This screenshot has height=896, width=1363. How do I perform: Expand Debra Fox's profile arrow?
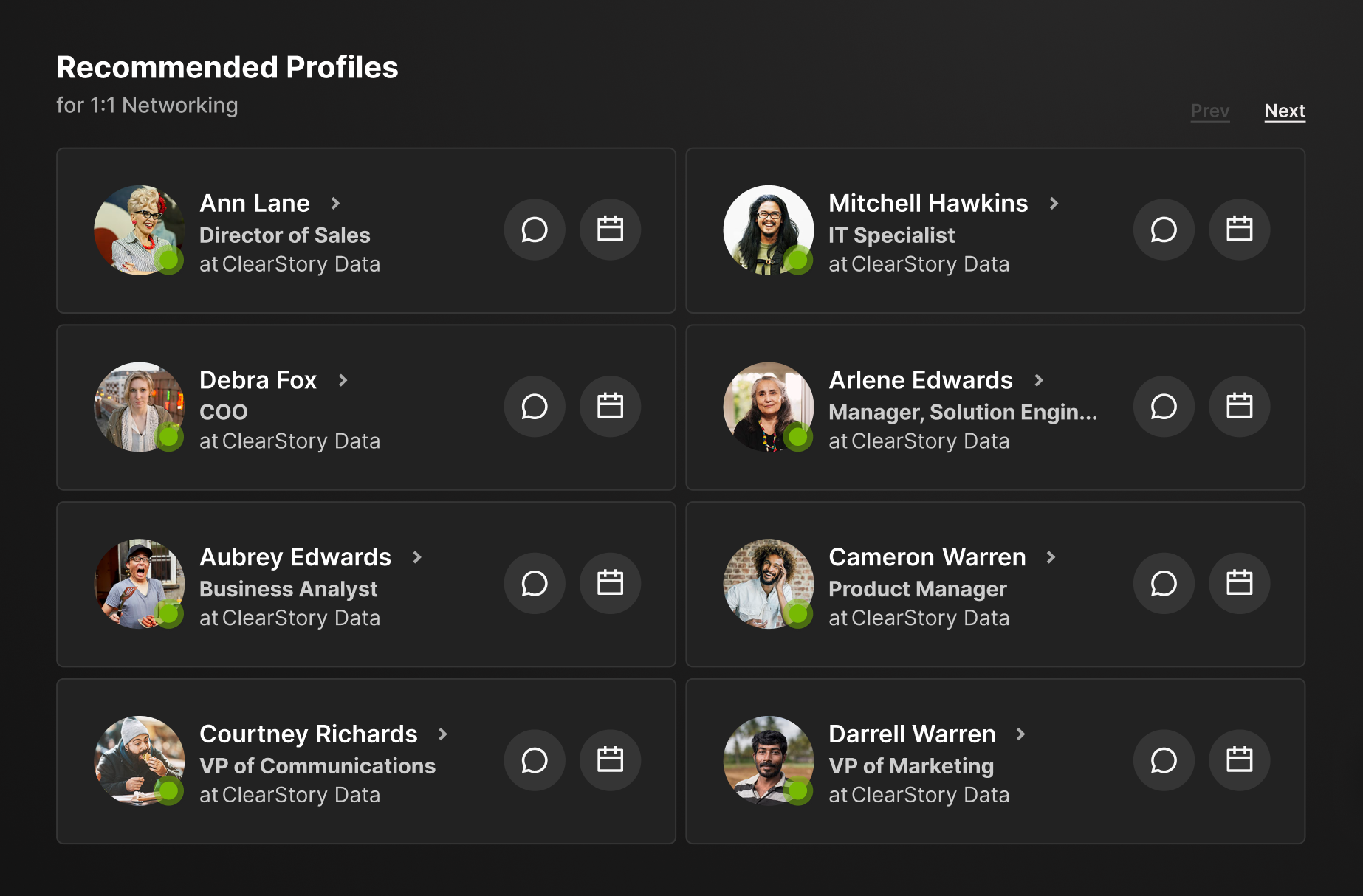(343, 380)
